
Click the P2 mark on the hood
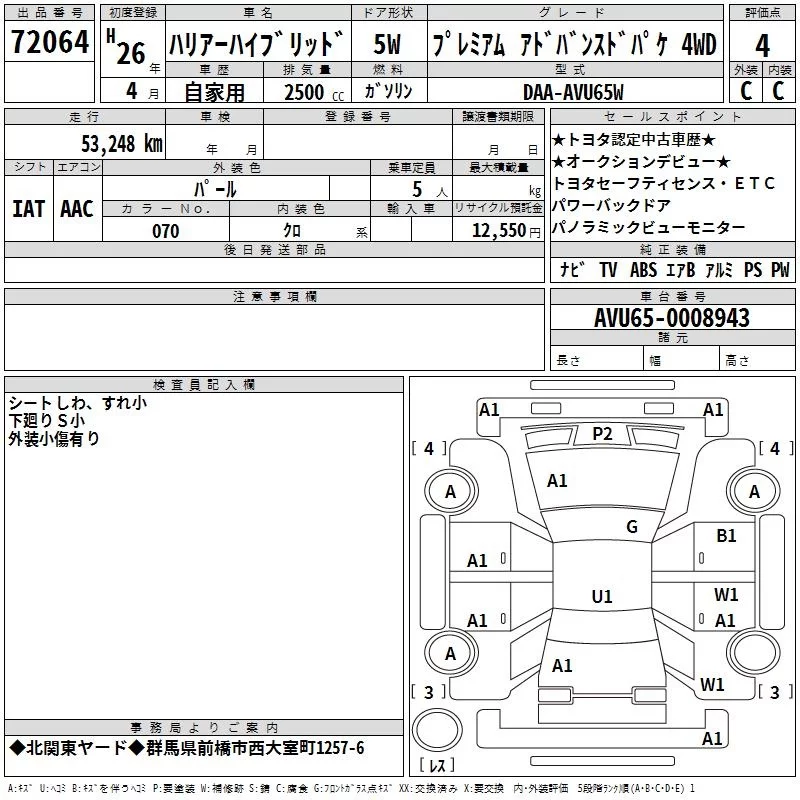tap(602, 434)
